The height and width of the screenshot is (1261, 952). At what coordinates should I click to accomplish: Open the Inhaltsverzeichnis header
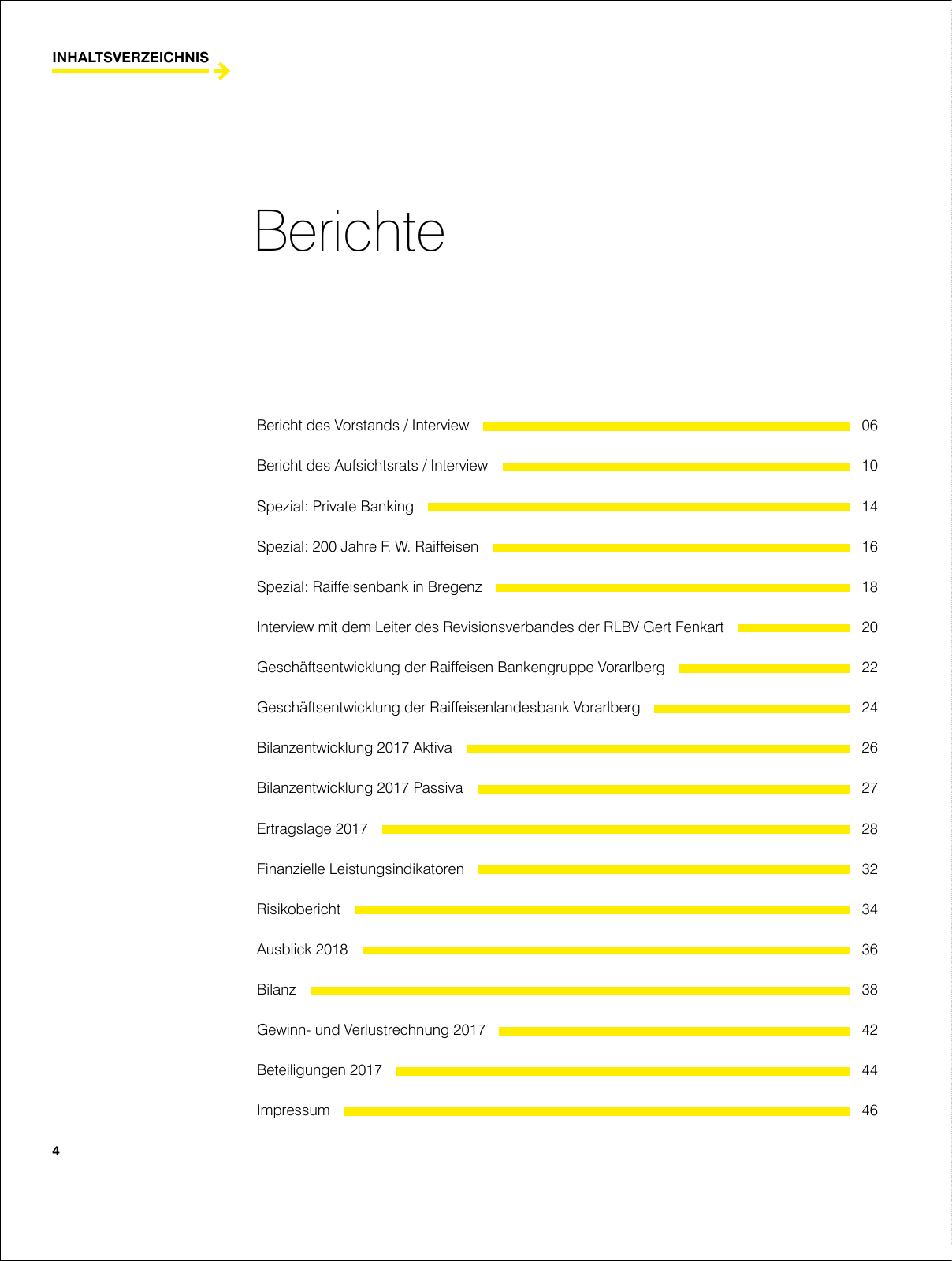130,58
